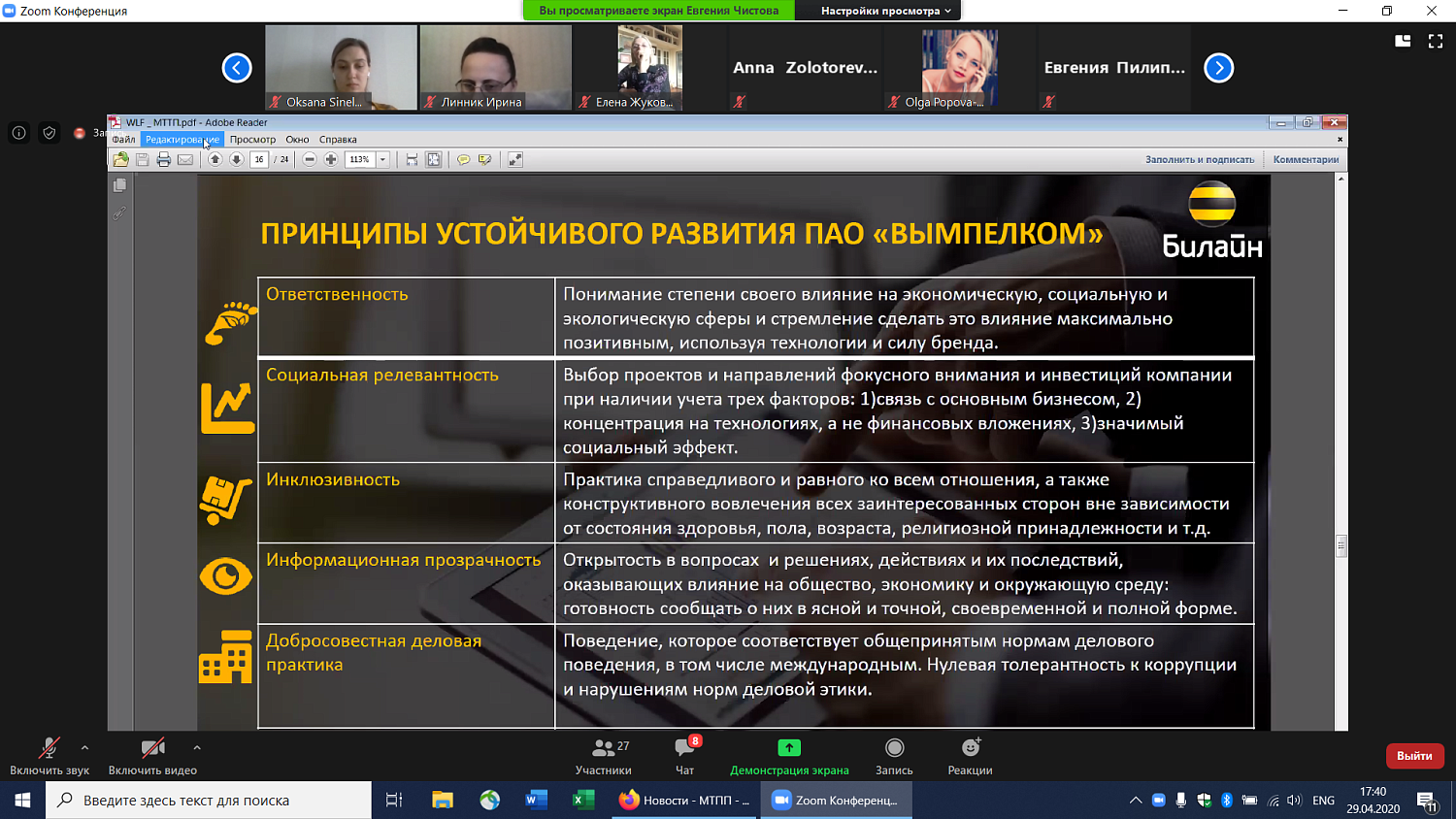This screenshot has width=1456, height=819.
Task: Turn on camera with Включить видео
Action: click(152, 757)
